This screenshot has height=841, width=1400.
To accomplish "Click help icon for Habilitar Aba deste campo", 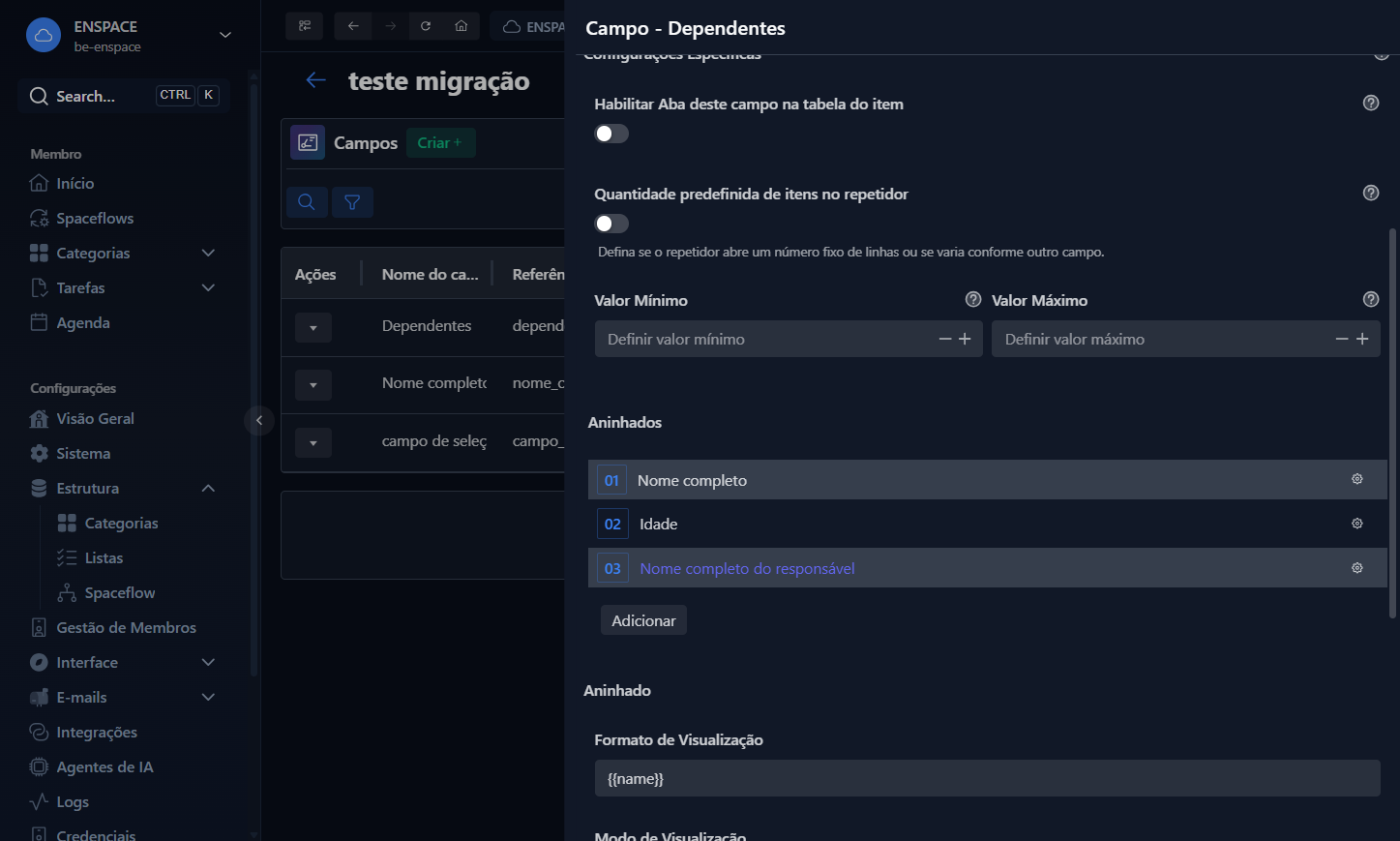I will (1371, 103).
